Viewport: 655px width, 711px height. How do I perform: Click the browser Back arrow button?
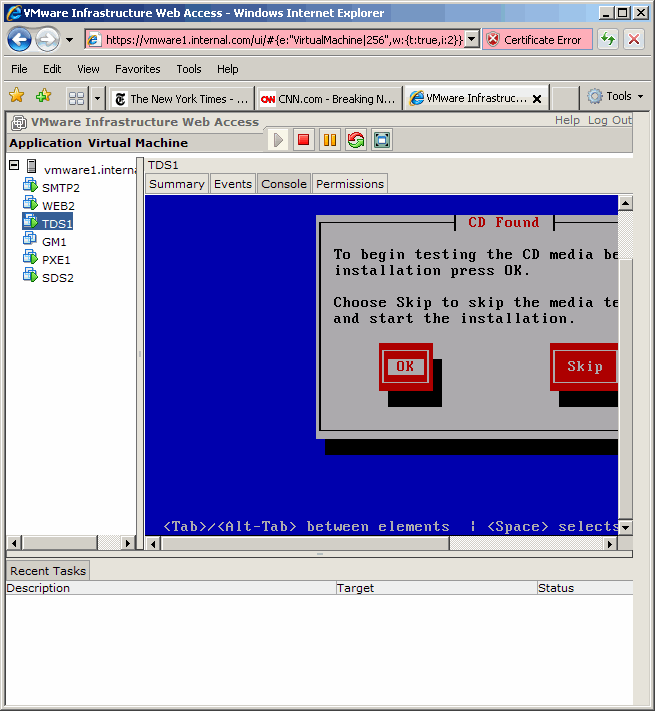point(19,40)
